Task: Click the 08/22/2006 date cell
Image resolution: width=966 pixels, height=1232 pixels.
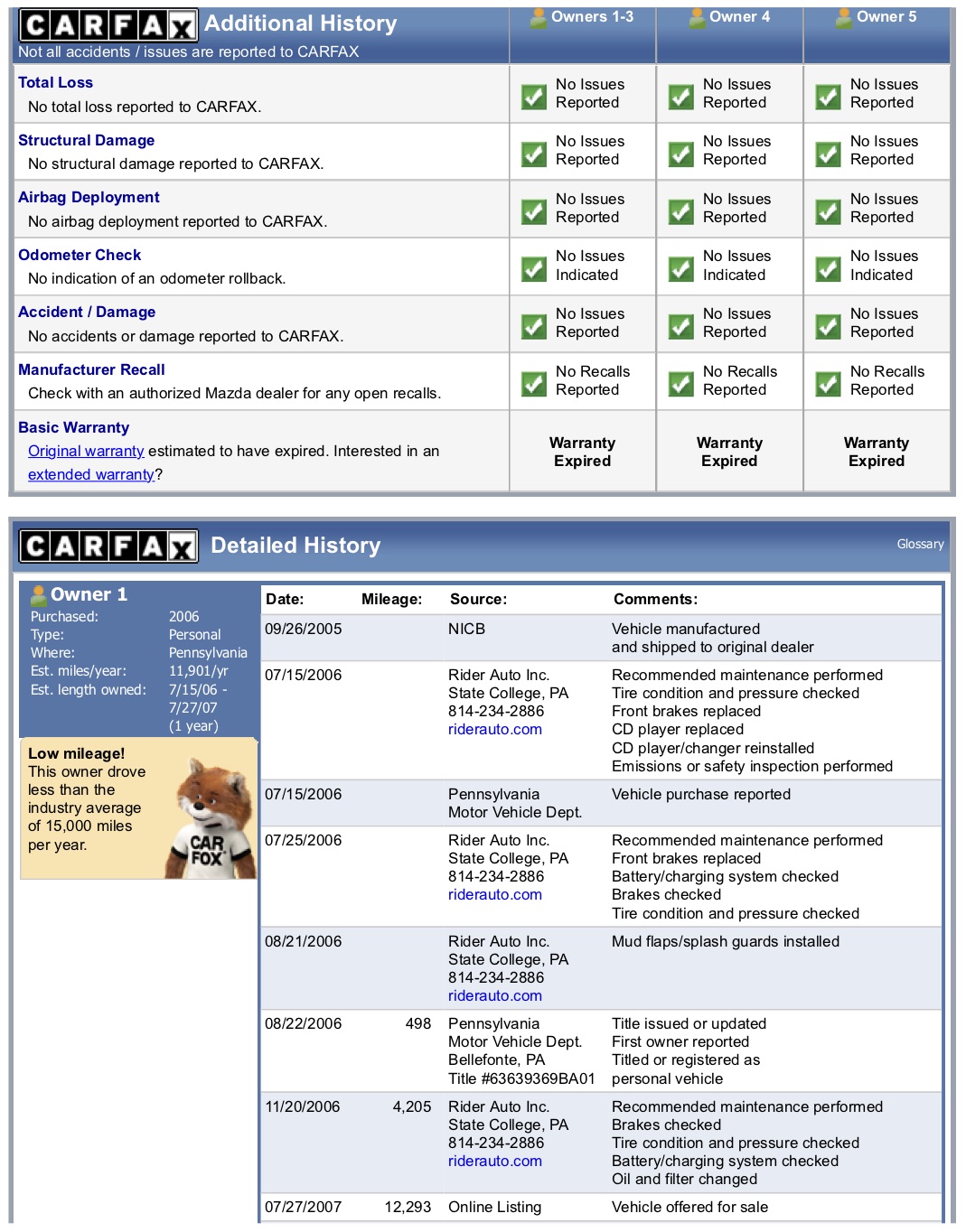Action: click(x=303, y=1023)
